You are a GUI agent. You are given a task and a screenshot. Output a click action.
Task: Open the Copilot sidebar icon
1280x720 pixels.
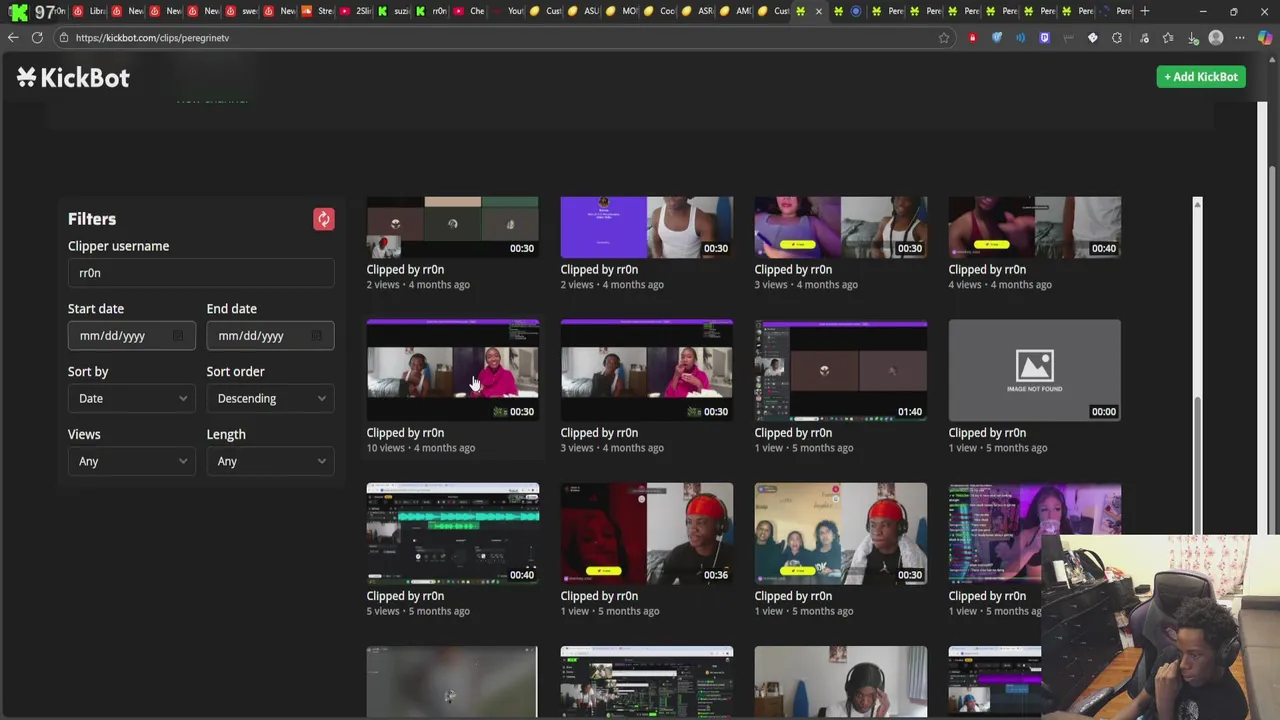[1265, 38]
